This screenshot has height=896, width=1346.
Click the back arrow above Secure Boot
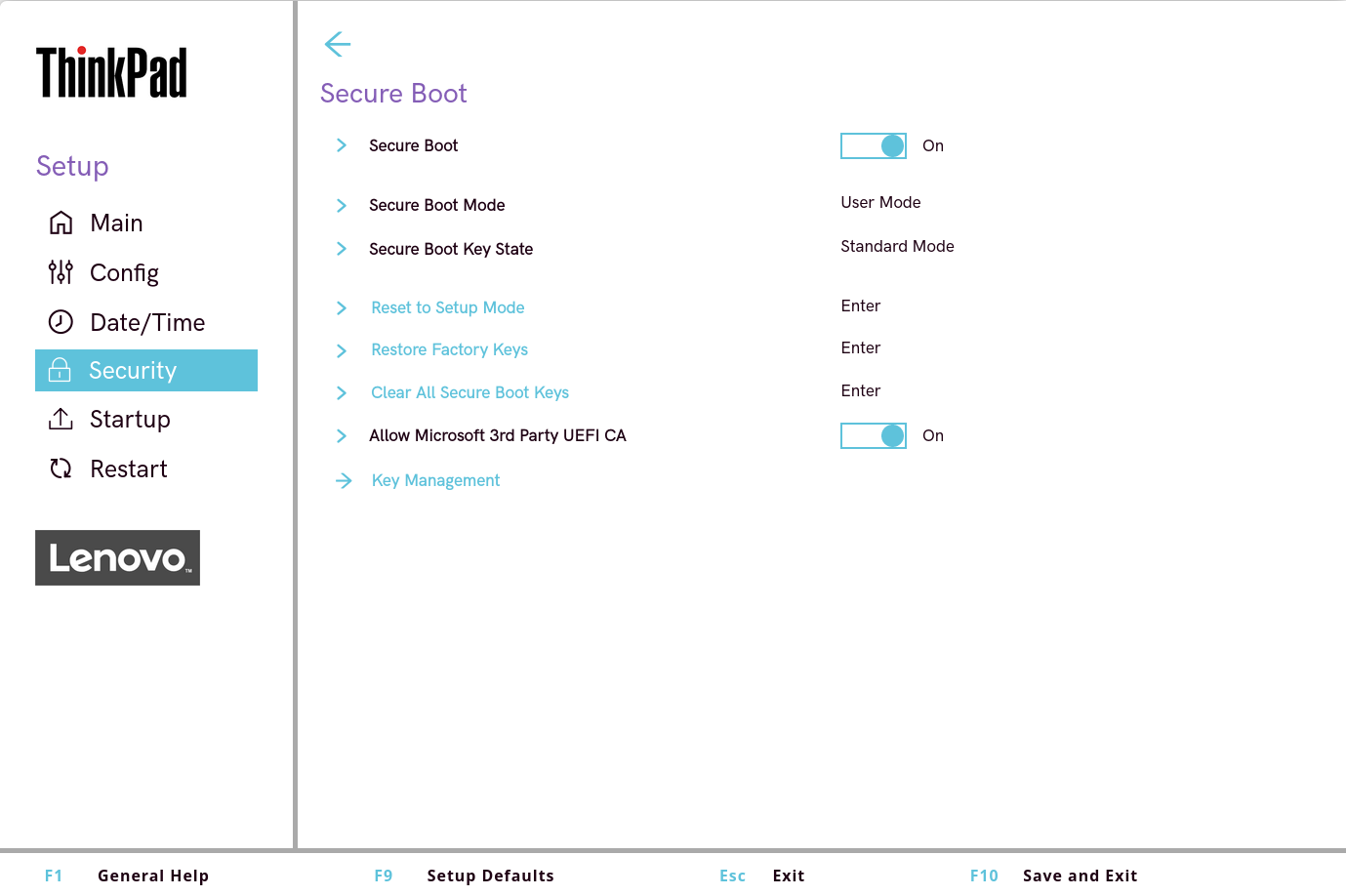(337, 44)
